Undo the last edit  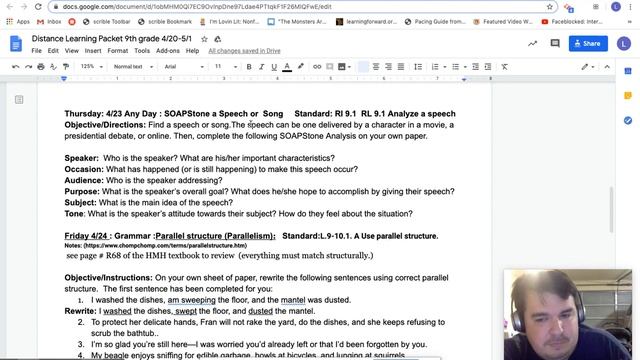[16, 67]
